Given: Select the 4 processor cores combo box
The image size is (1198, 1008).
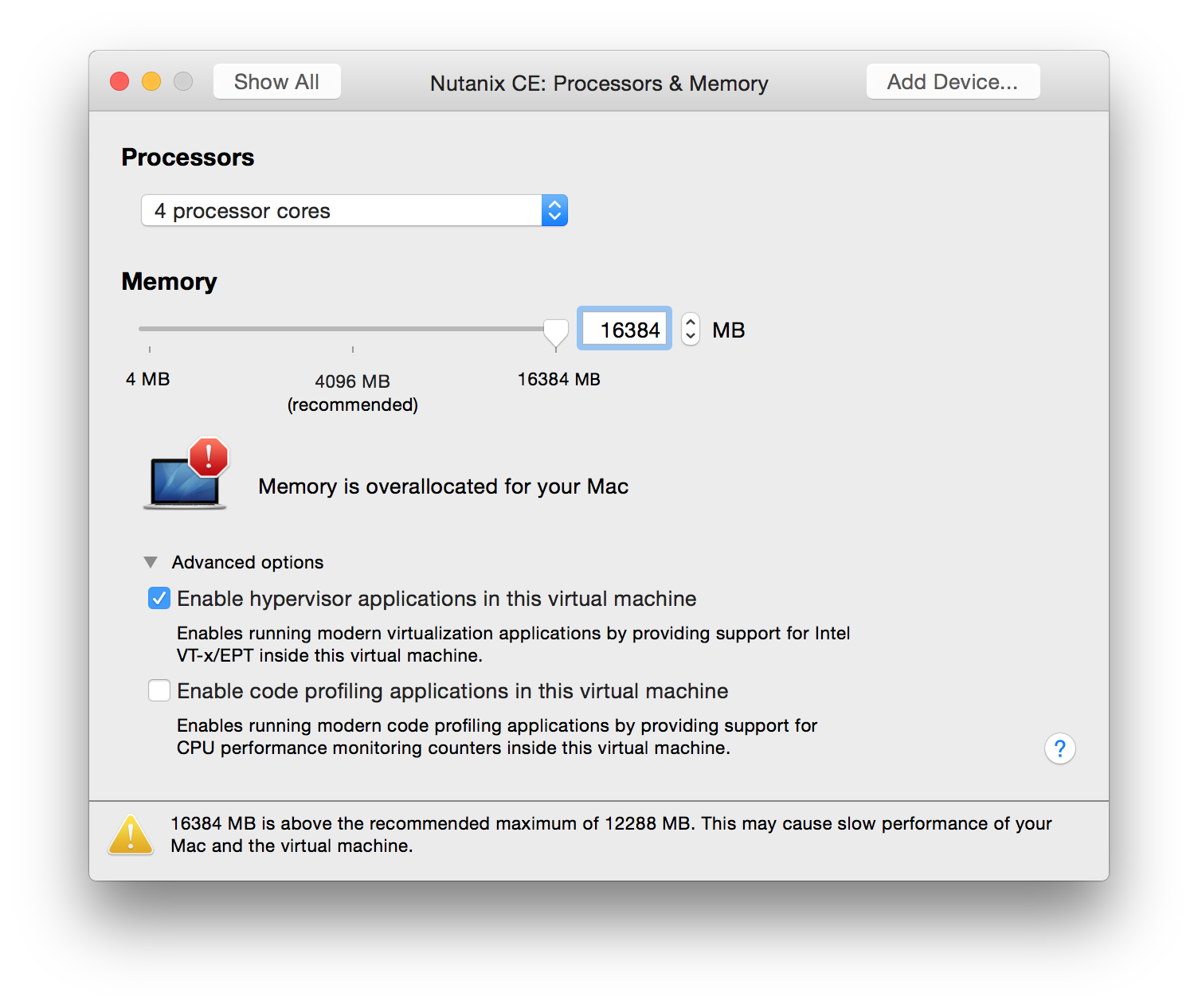Looking at the screenshot, I should pyautogui.click(x=354, y=210).
